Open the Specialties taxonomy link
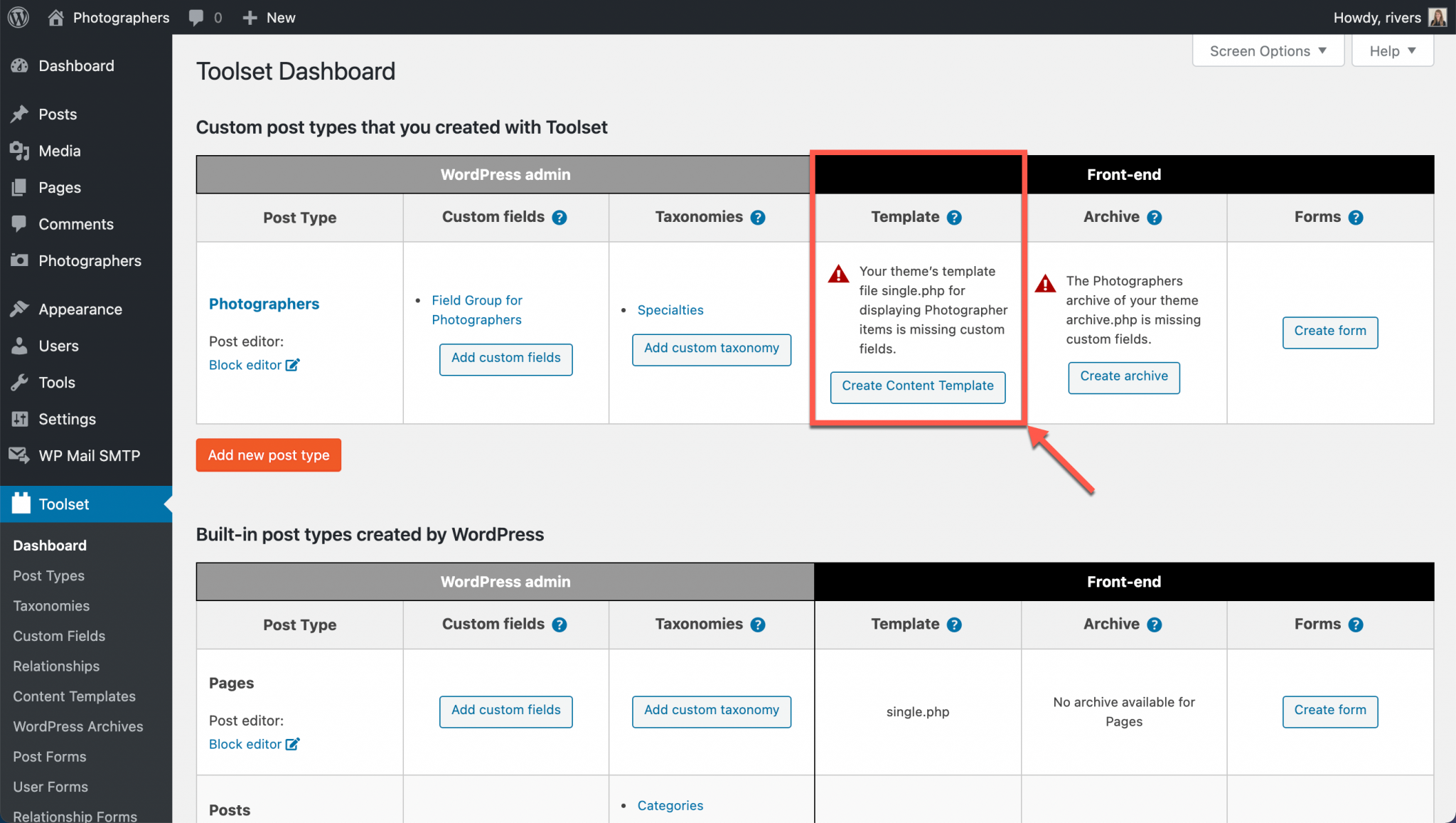 click(x=670, y=310)
